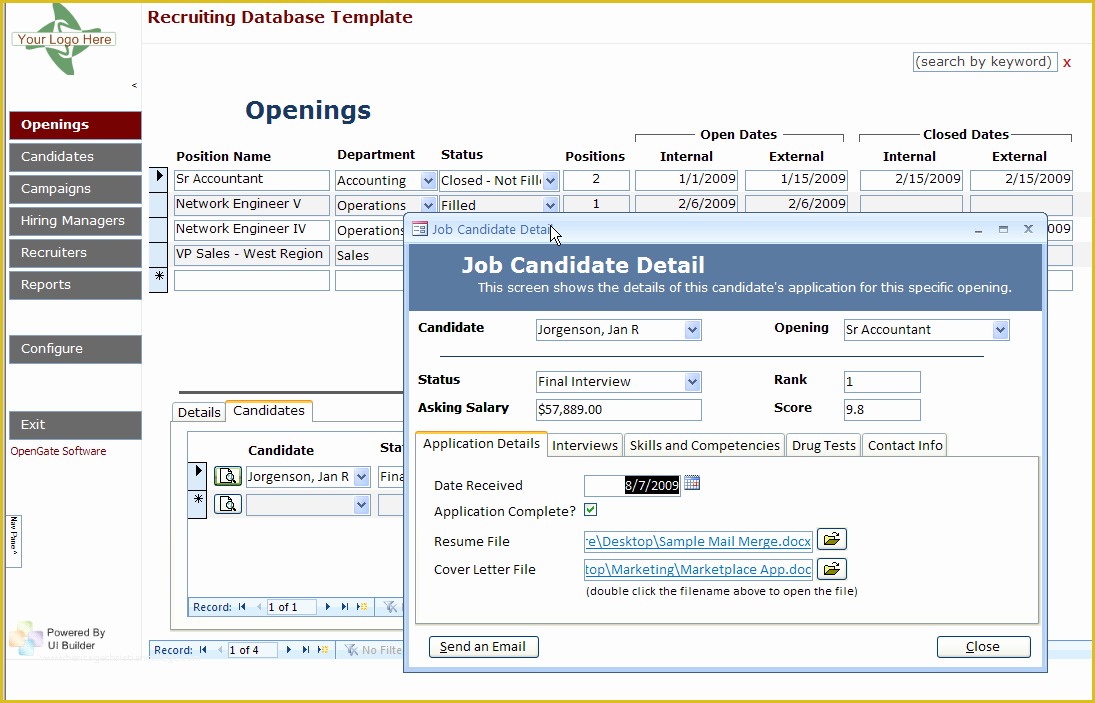Select the Sr Accountant row using its record selector
The width and height of the screenshot is (1095, 703).
tap(158, 178)
